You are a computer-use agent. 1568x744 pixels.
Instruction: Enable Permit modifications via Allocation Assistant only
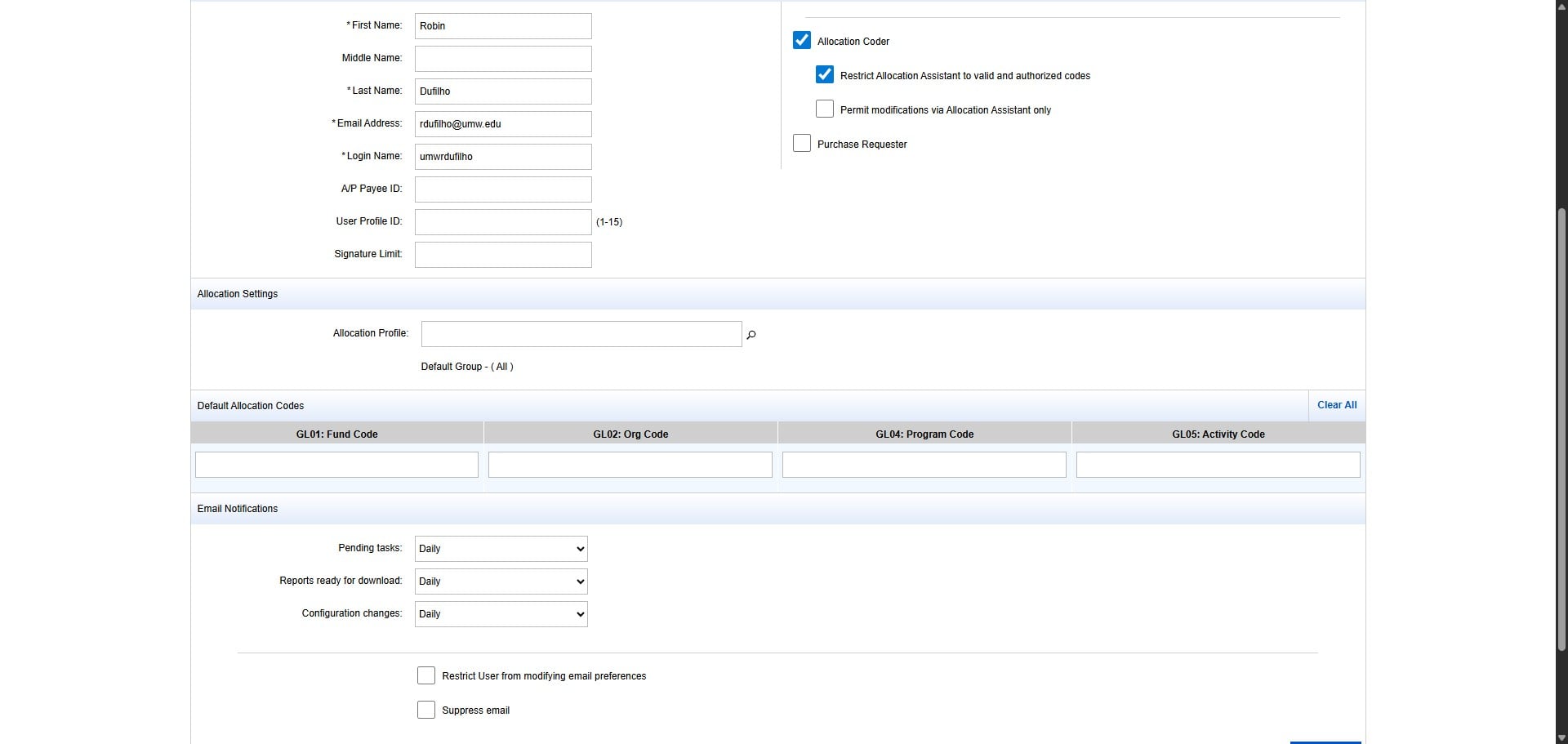(825, 109)
